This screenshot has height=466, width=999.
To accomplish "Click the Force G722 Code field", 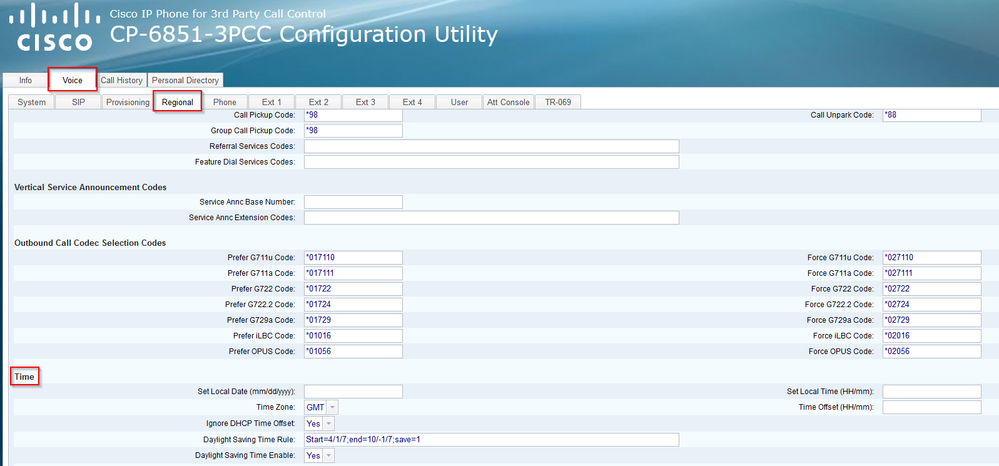I will coord(932,289).
